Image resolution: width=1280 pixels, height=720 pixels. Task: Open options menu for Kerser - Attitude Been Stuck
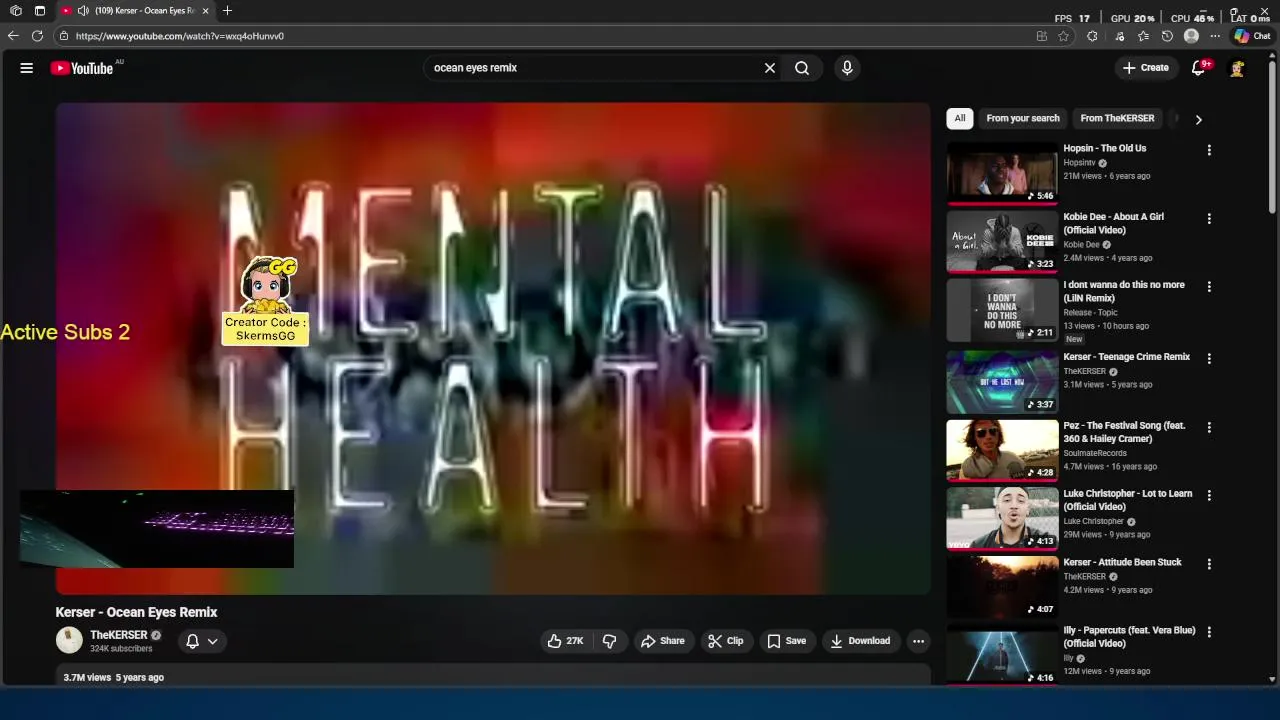(x=1209, y=564)
